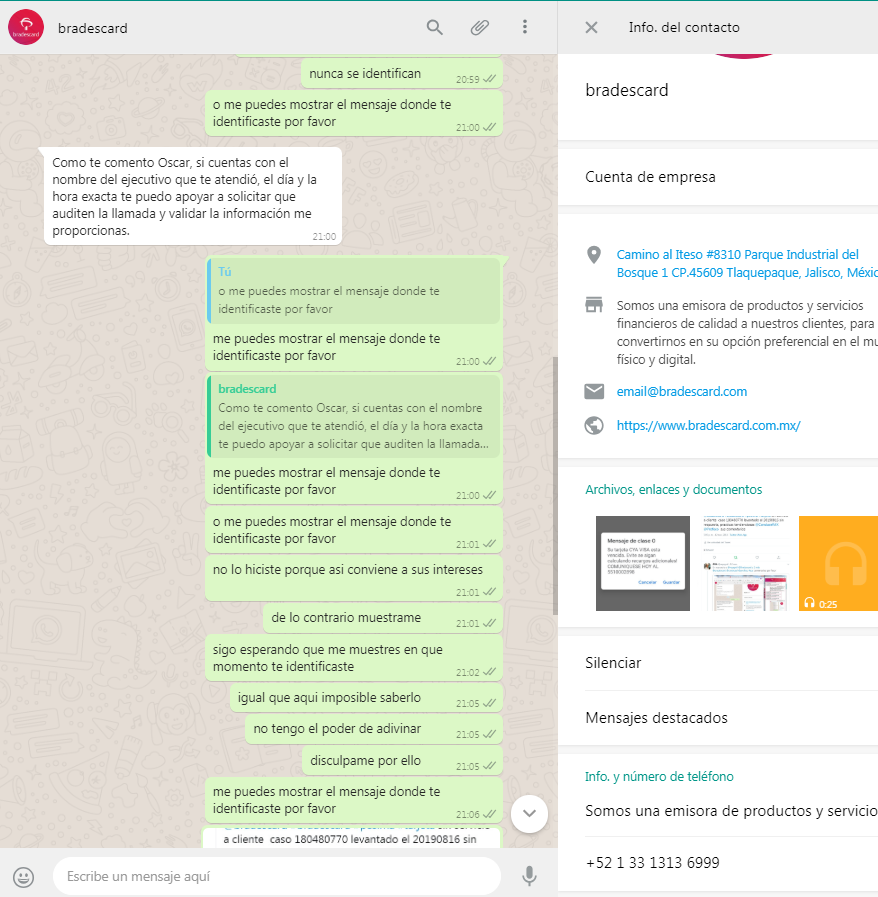
Task: Click the chat scrollbar thumb
Action: (555, 486)
